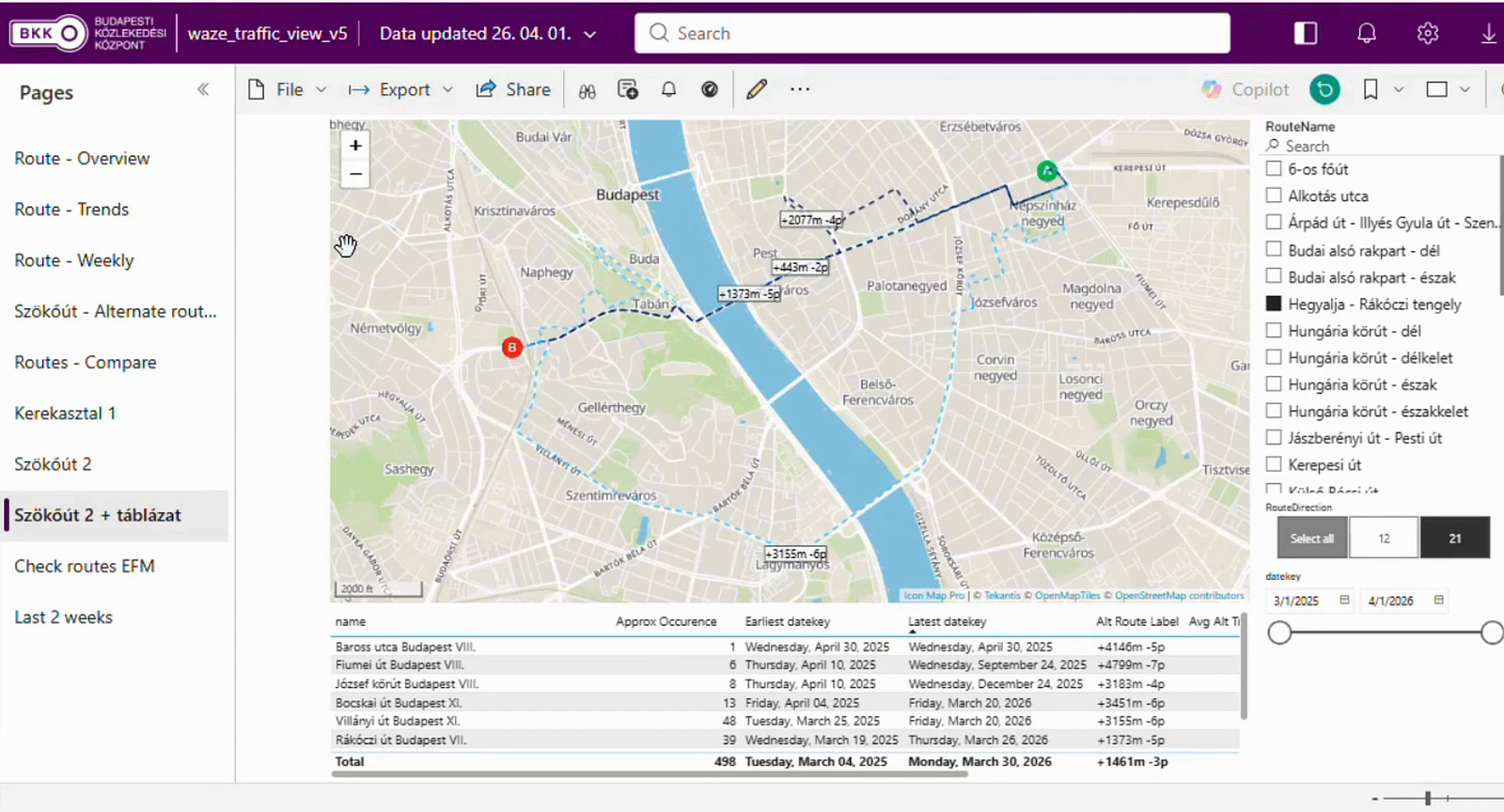
Task: Open notifications bell in top header
Action: coord(1367,33)
